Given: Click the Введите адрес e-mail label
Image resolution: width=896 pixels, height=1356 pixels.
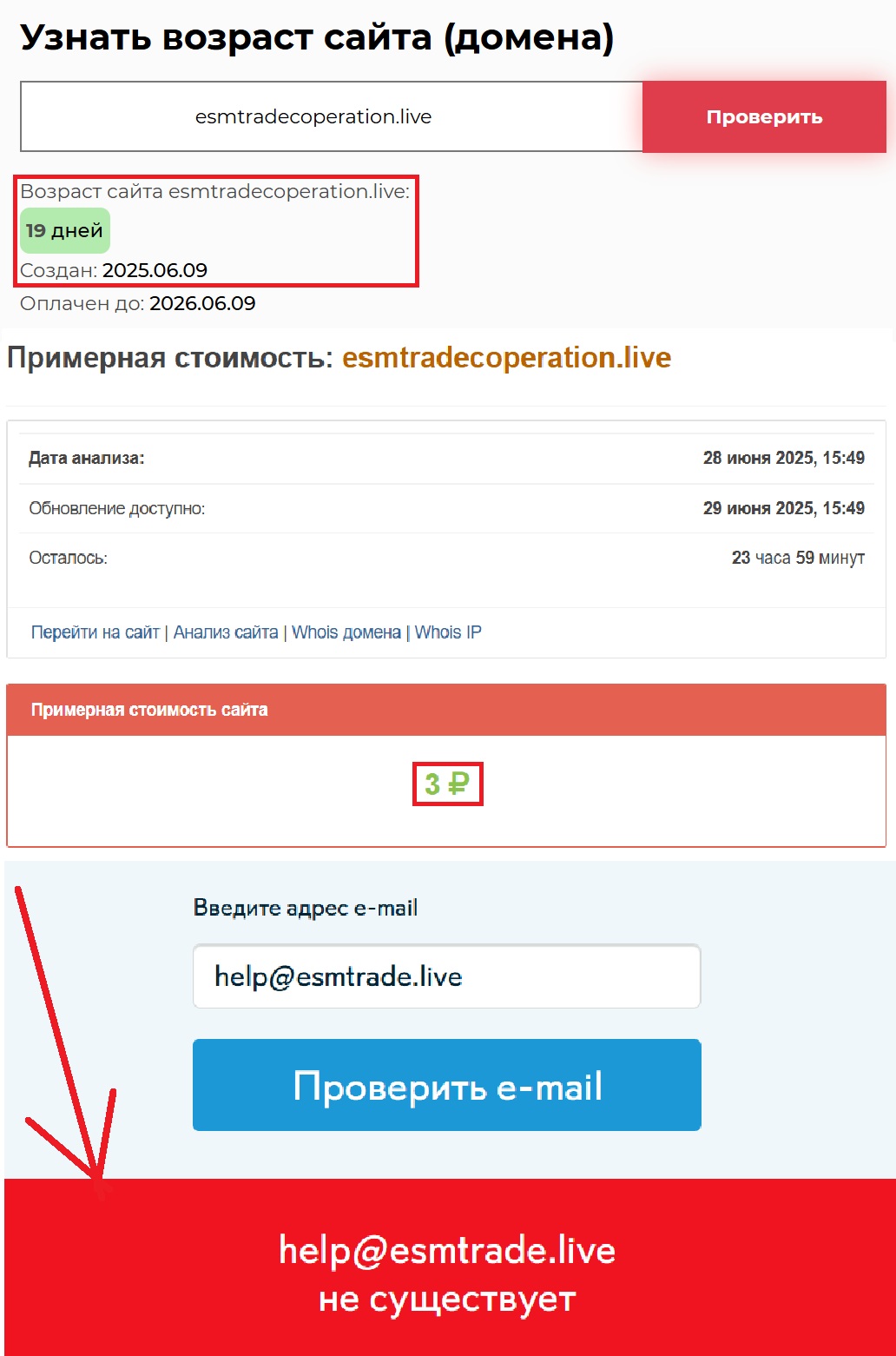Looking at the screenshot, I should pos(306,909).
